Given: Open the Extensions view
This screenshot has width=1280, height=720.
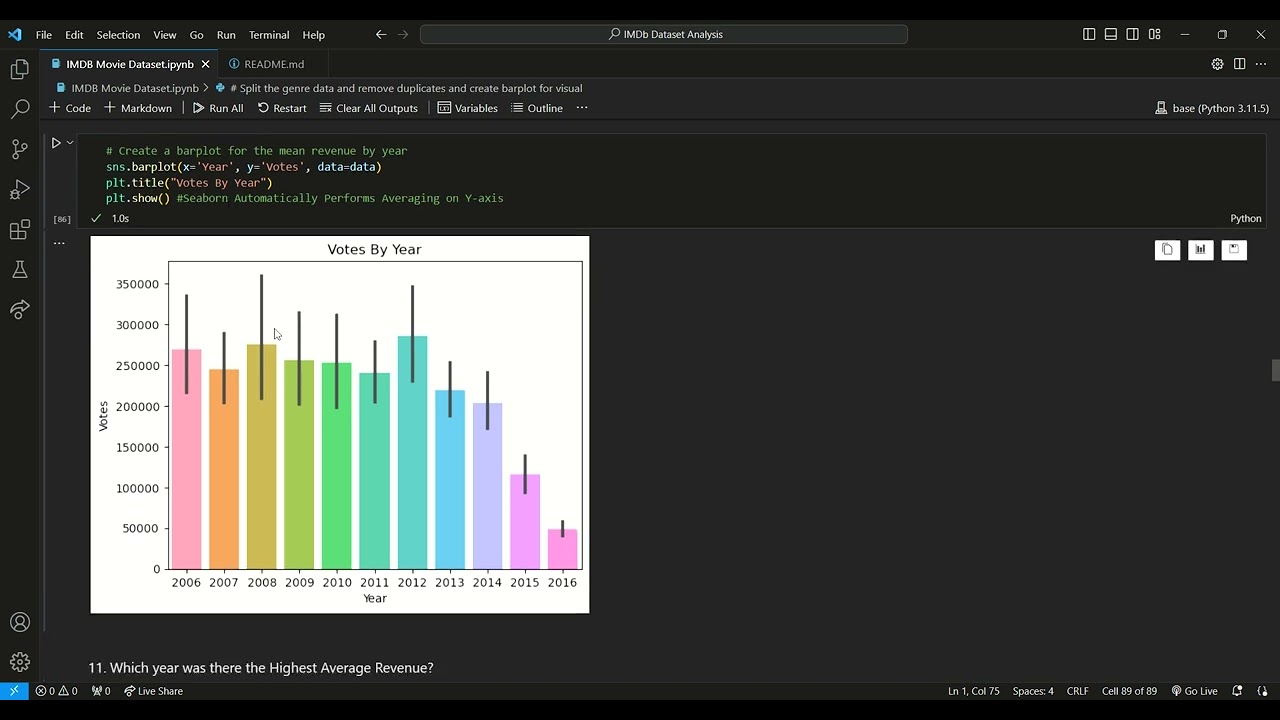Looking at the screenshot, I should point(20,230).
